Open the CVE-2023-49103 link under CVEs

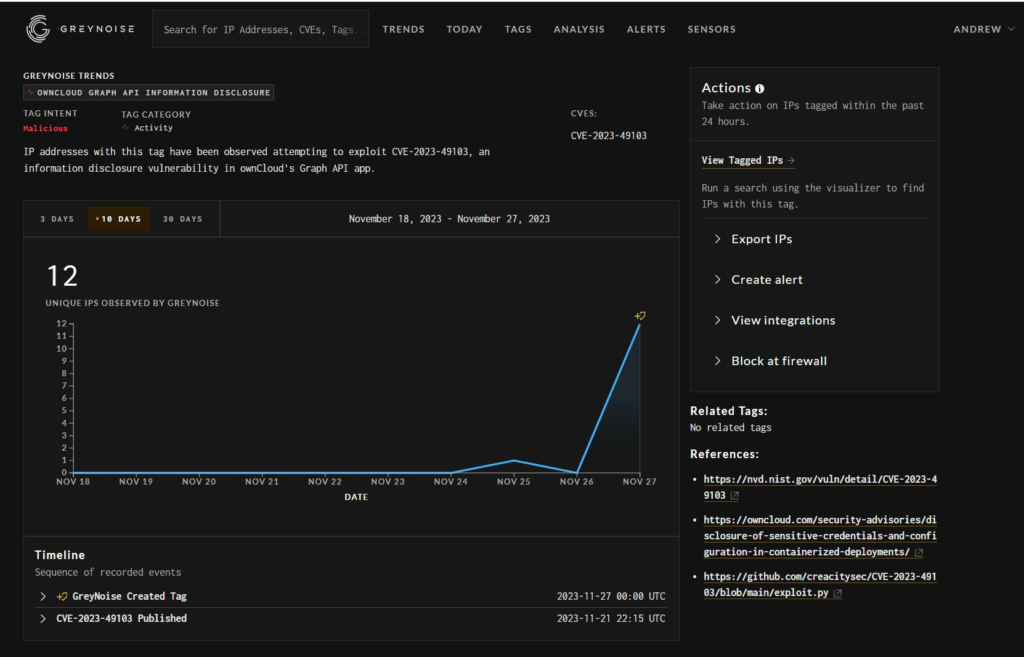(608, 135)
